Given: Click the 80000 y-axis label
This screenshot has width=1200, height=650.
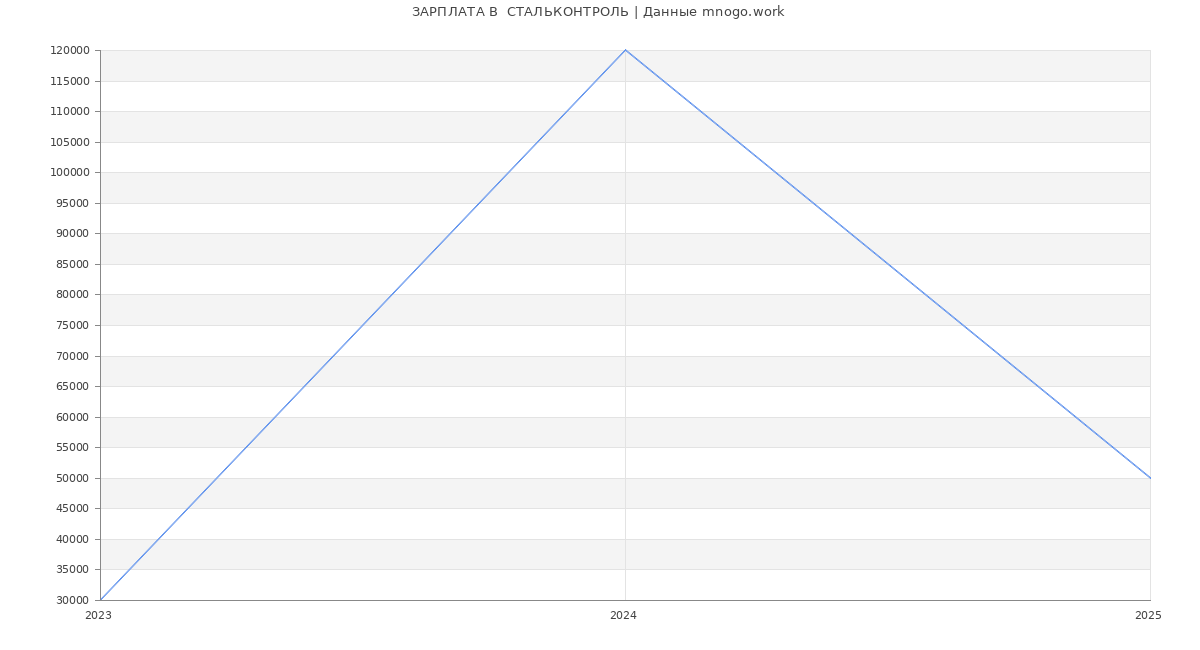Looking at the screenshot, I should point(73,295).
